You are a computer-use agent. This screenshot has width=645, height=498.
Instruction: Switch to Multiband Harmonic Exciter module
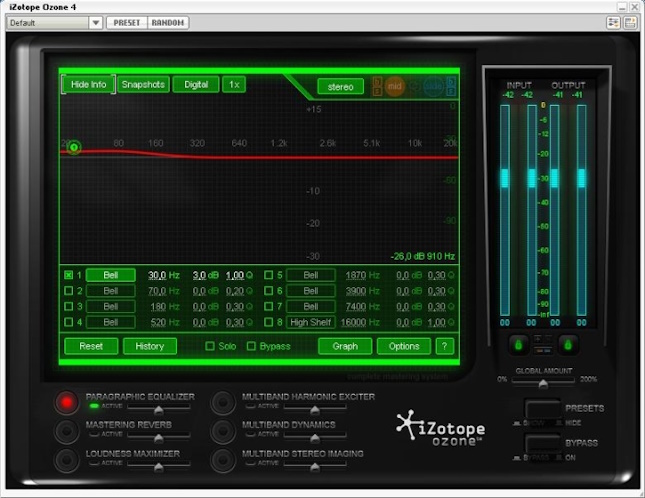point(309,397)
